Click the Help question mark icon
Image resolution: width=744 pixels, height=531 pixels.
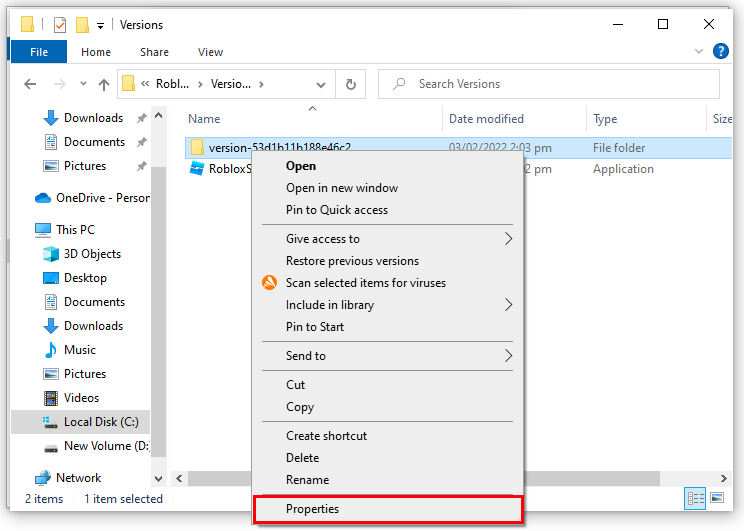pyautogui.click(x=720, y=52)
